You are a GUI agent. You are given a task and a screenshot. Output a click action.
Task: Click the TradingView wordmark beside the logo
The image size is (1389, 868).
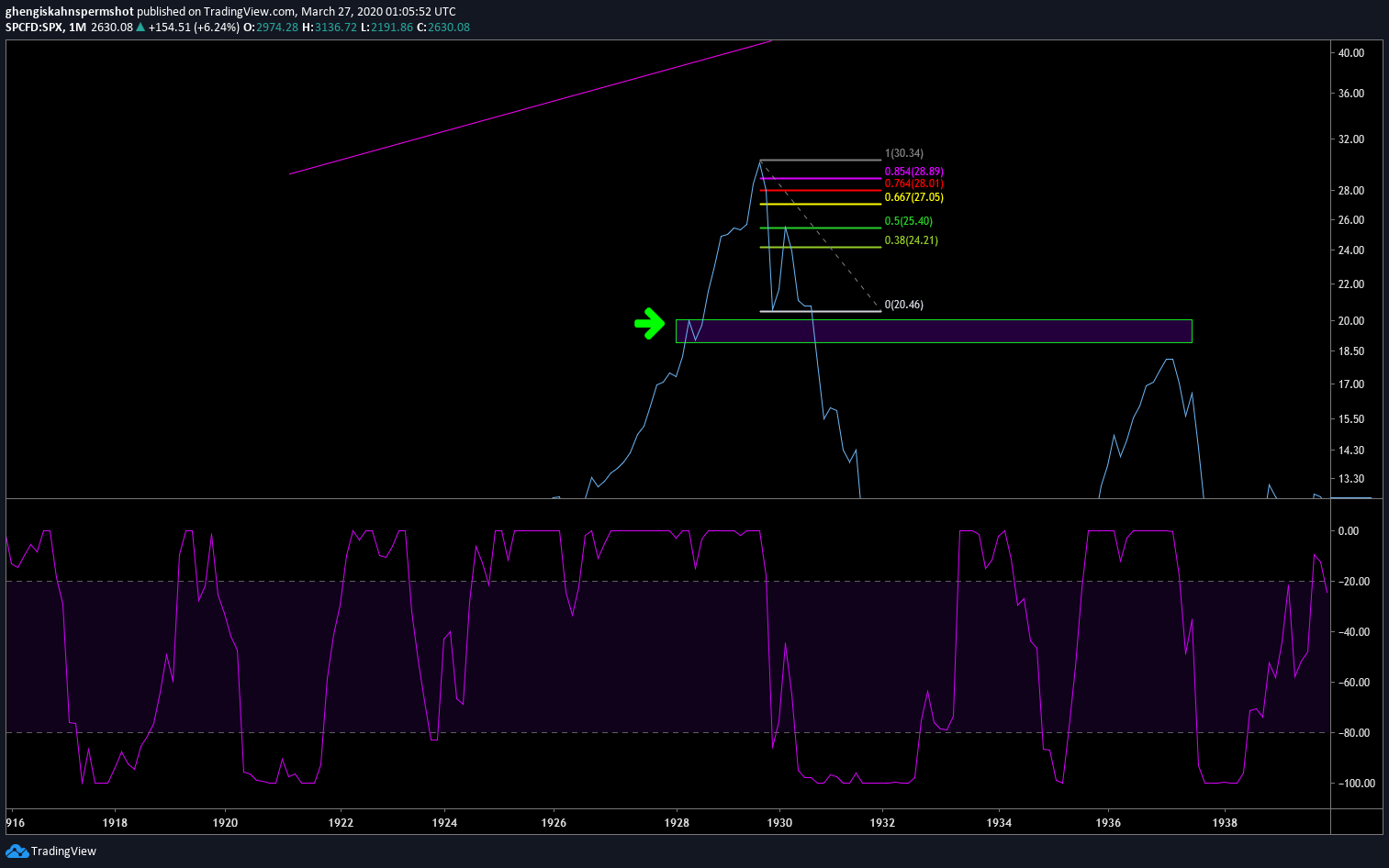pos(63,851)
